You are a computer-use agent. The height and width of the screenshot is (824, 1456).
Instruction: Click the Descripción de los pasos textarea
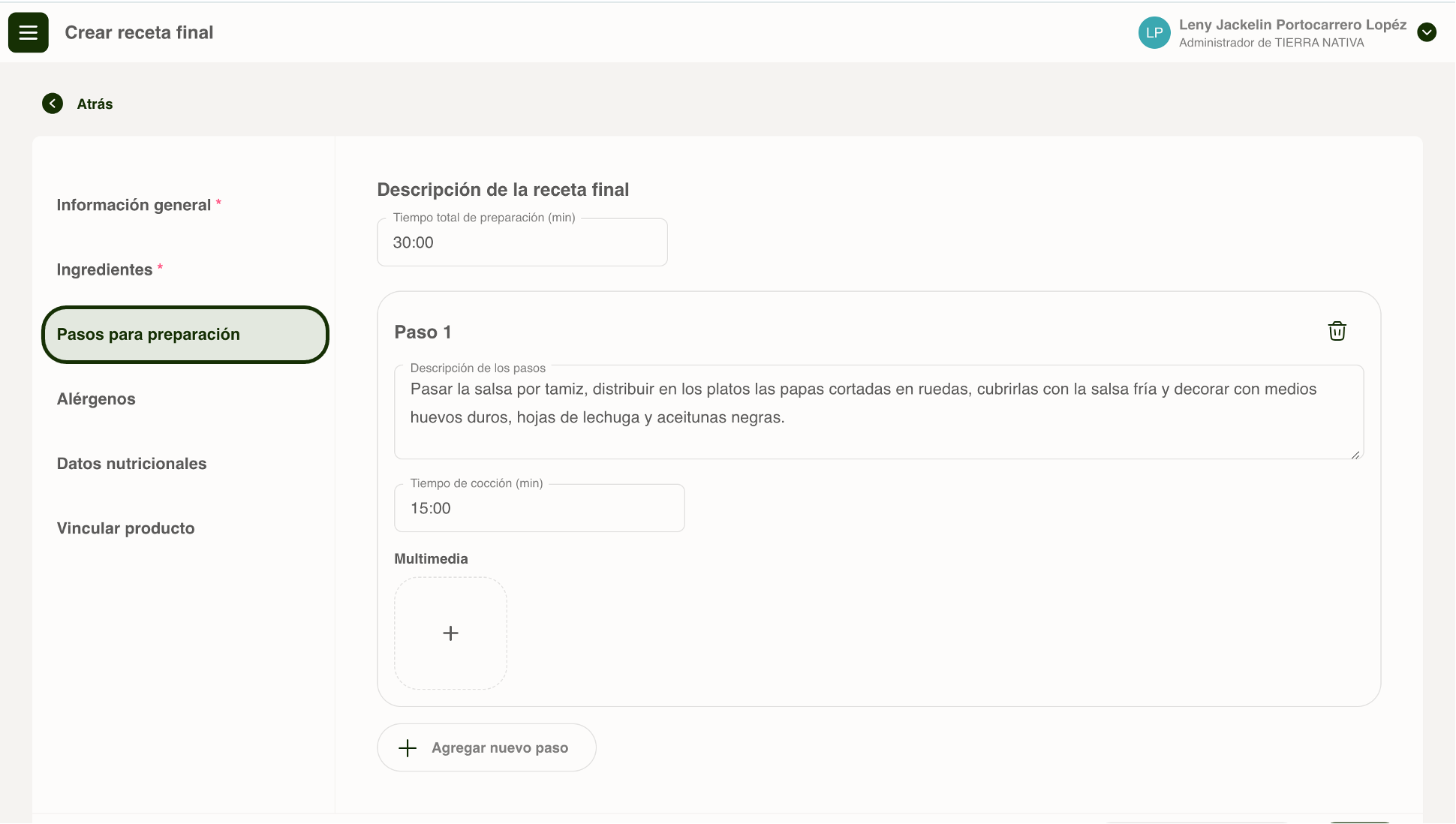pyautogui.click(x=878, y=413)
